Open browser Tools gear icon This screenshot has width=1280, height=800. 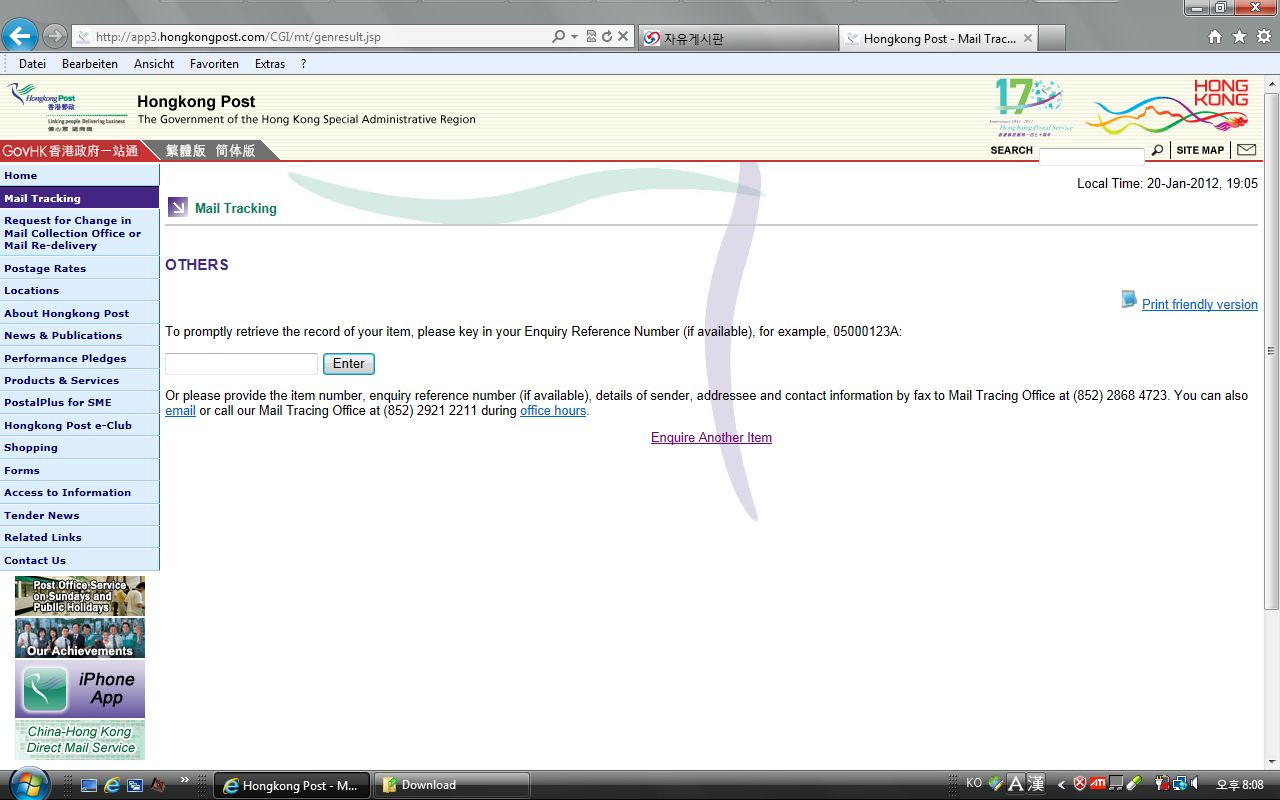(1263, 37)
